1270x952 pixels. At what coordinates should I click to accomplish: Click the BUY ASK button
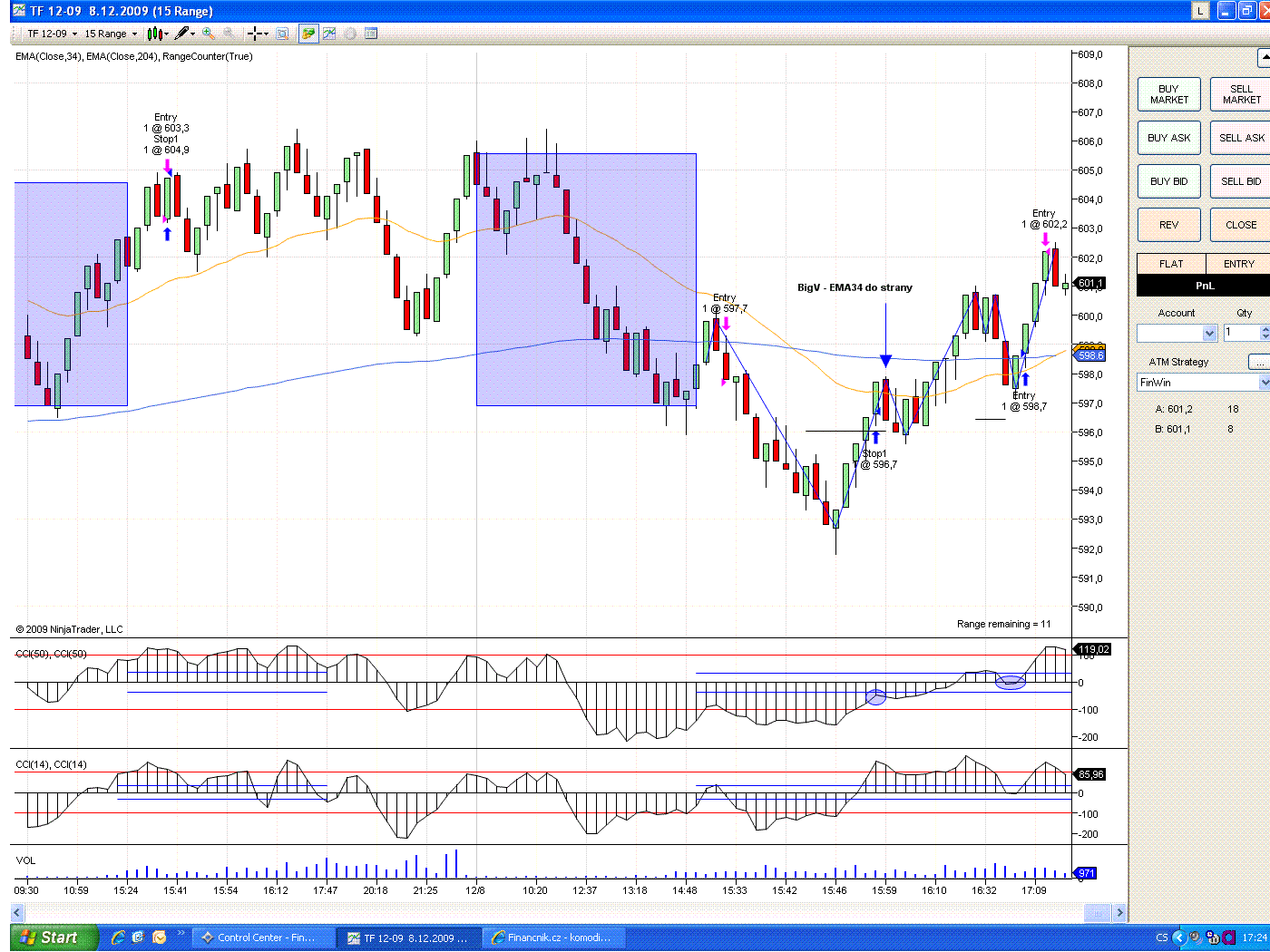(1169, 138)
